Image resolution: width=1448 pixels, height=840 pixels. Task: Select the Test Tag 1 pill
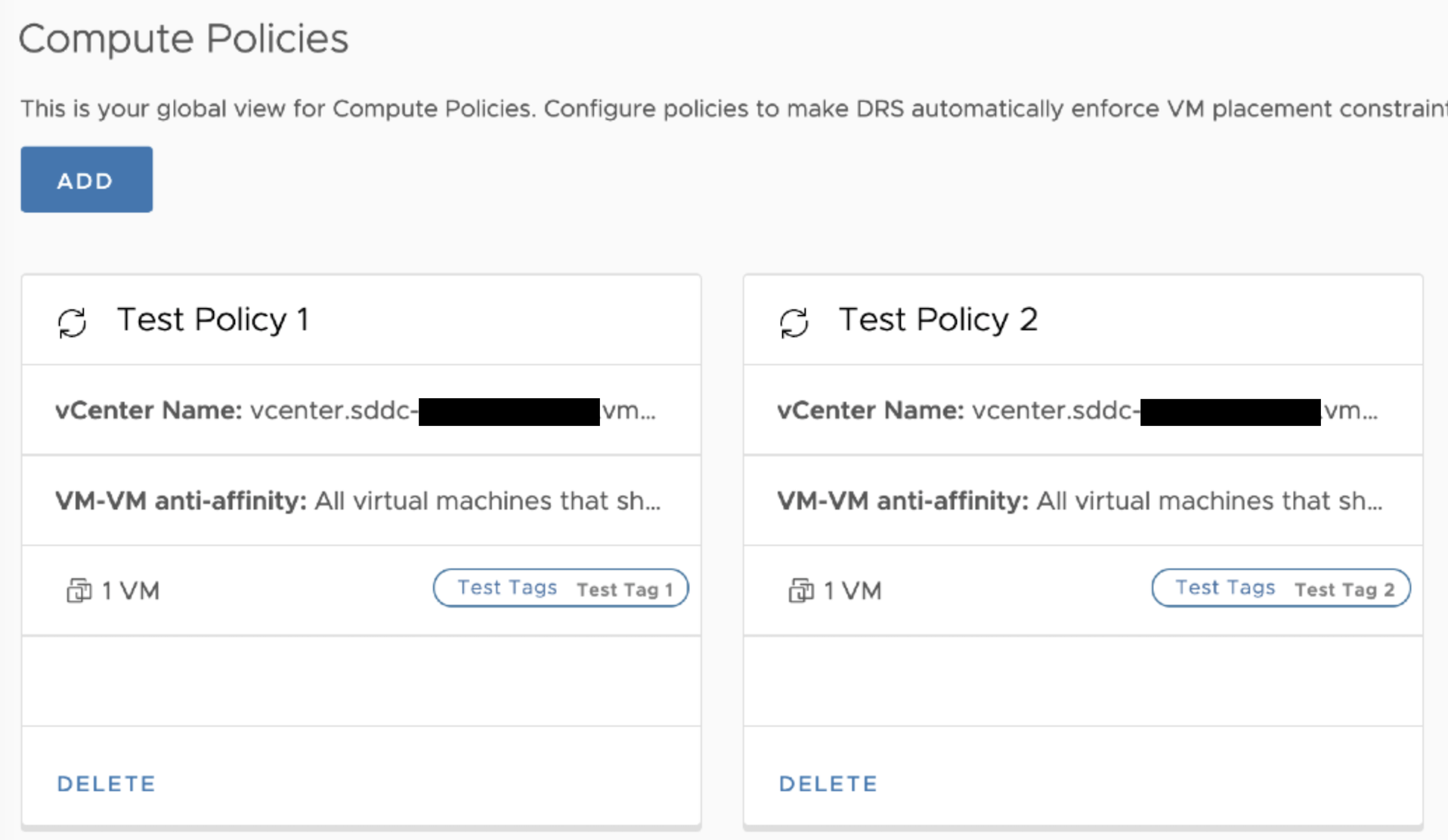[560, 588]
